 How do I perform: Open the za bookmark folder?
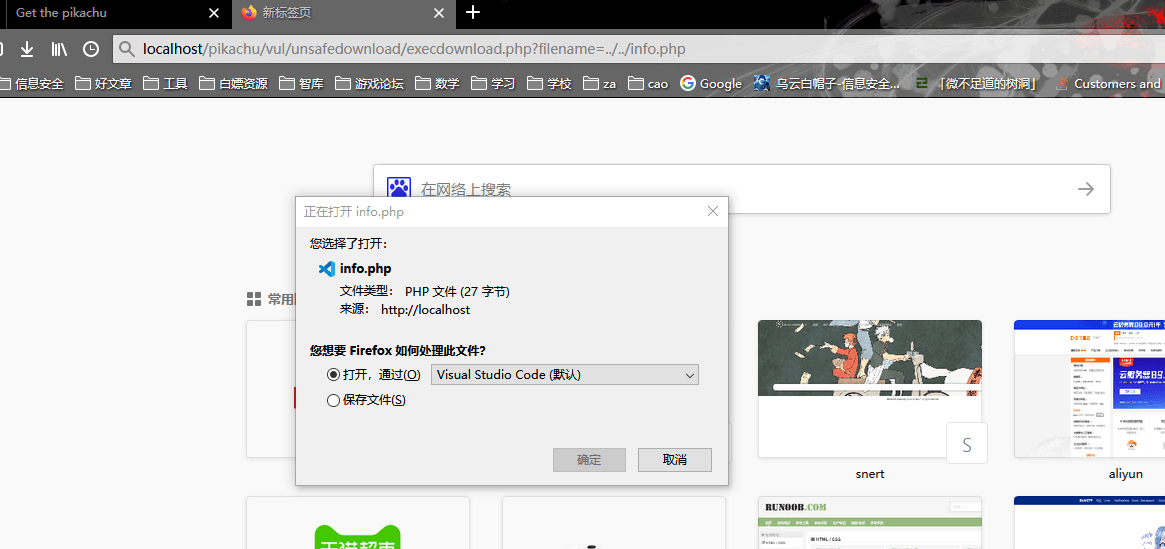600,83
